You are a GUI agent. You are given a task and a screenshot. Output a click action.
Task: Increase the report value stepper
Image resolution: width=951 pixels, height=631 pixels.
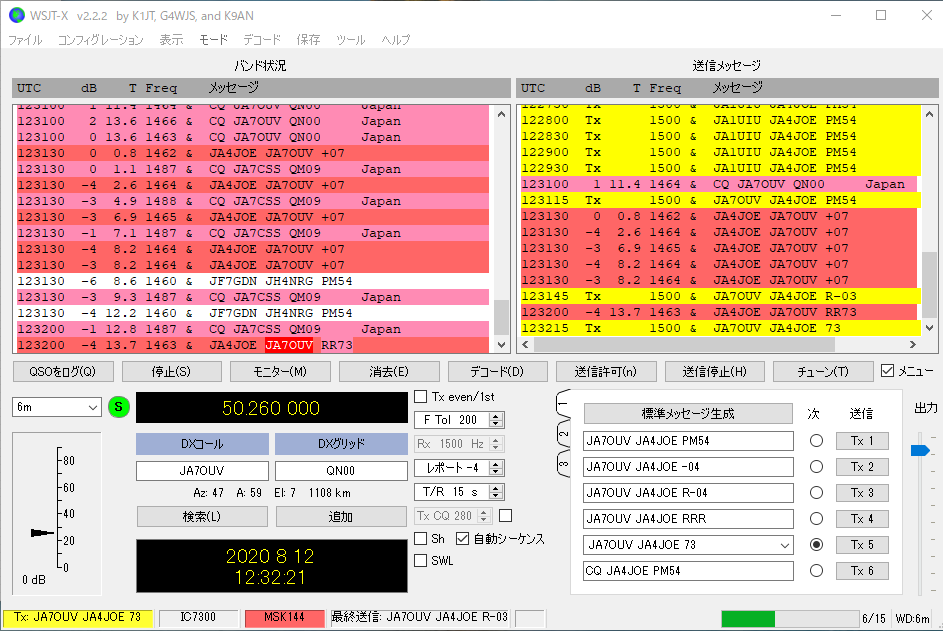pos(496,465)
